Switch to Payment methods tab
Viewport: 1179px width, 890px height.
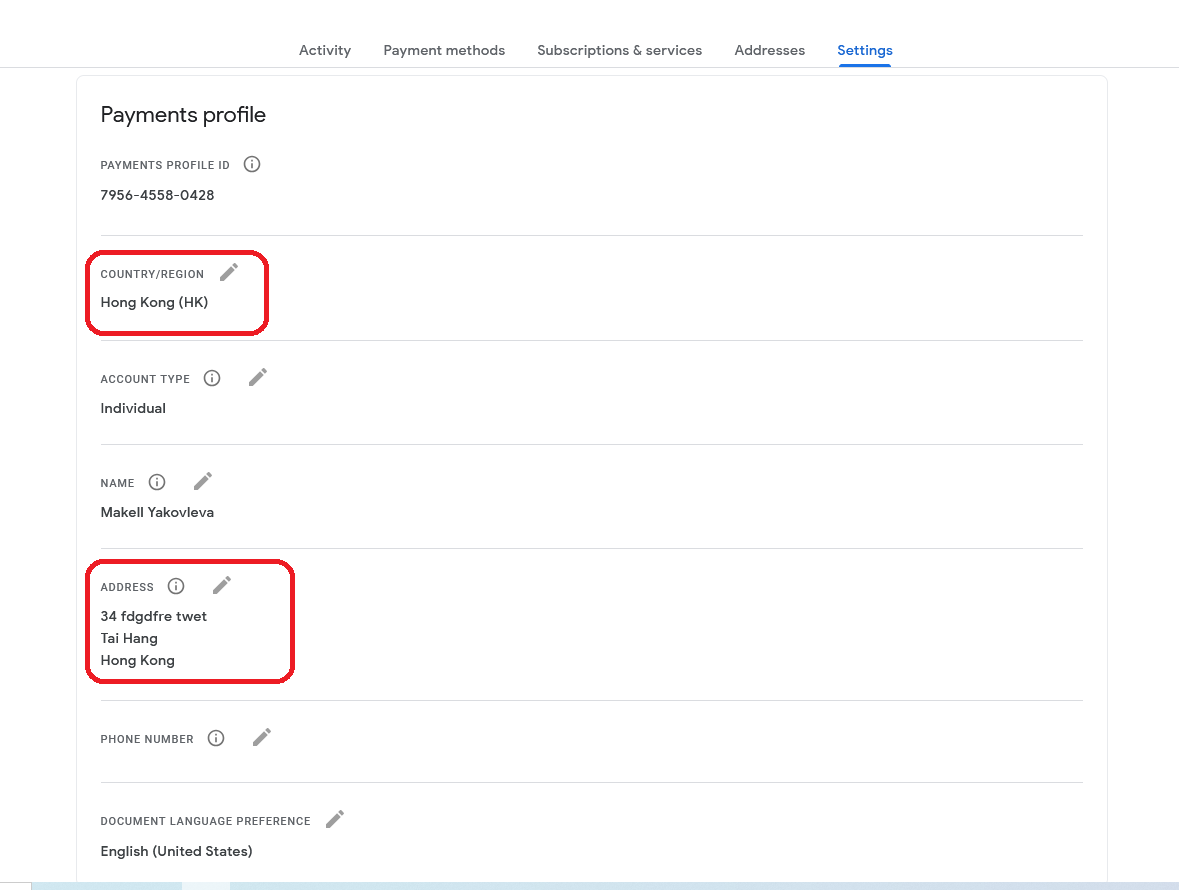pos(444,50)
